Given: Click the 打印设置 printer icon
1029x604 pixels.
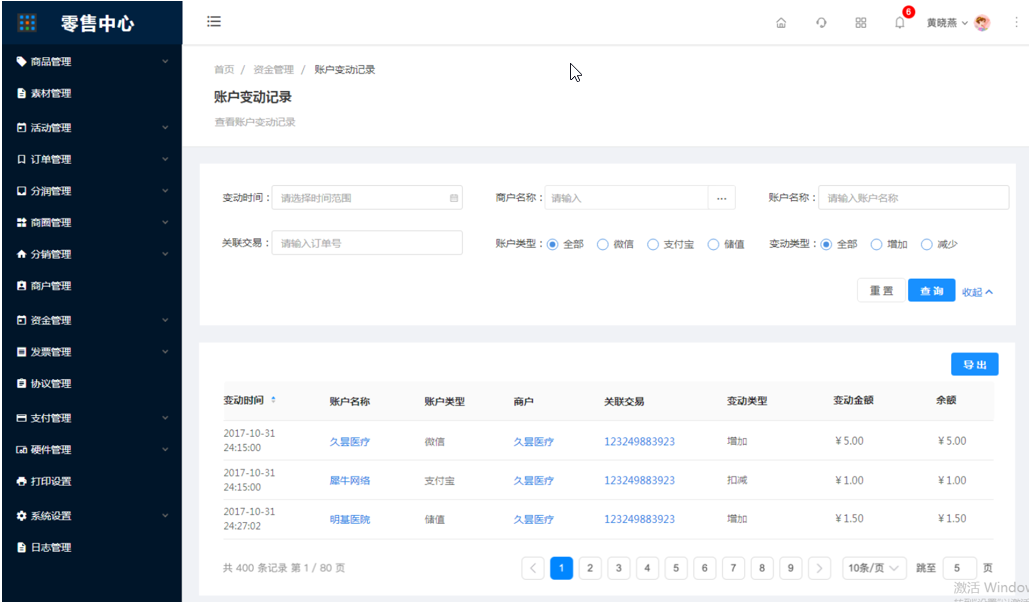Looking at the screenshot, I should (x=21, y=481).
